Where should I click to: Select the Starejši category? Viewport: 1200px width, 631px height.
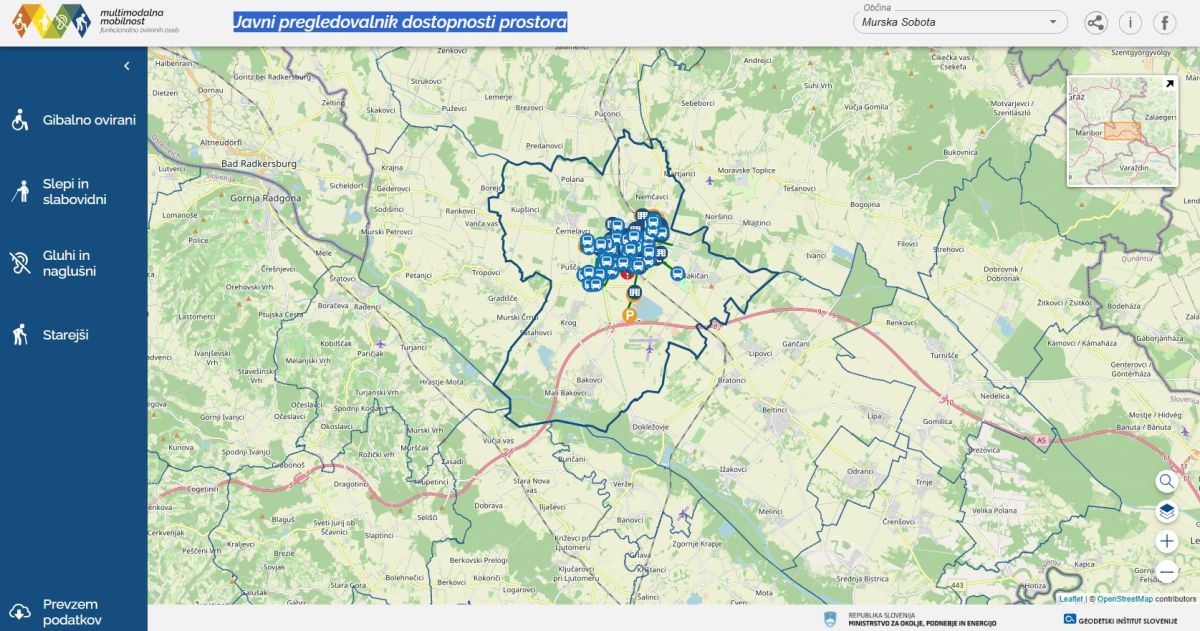66,335
